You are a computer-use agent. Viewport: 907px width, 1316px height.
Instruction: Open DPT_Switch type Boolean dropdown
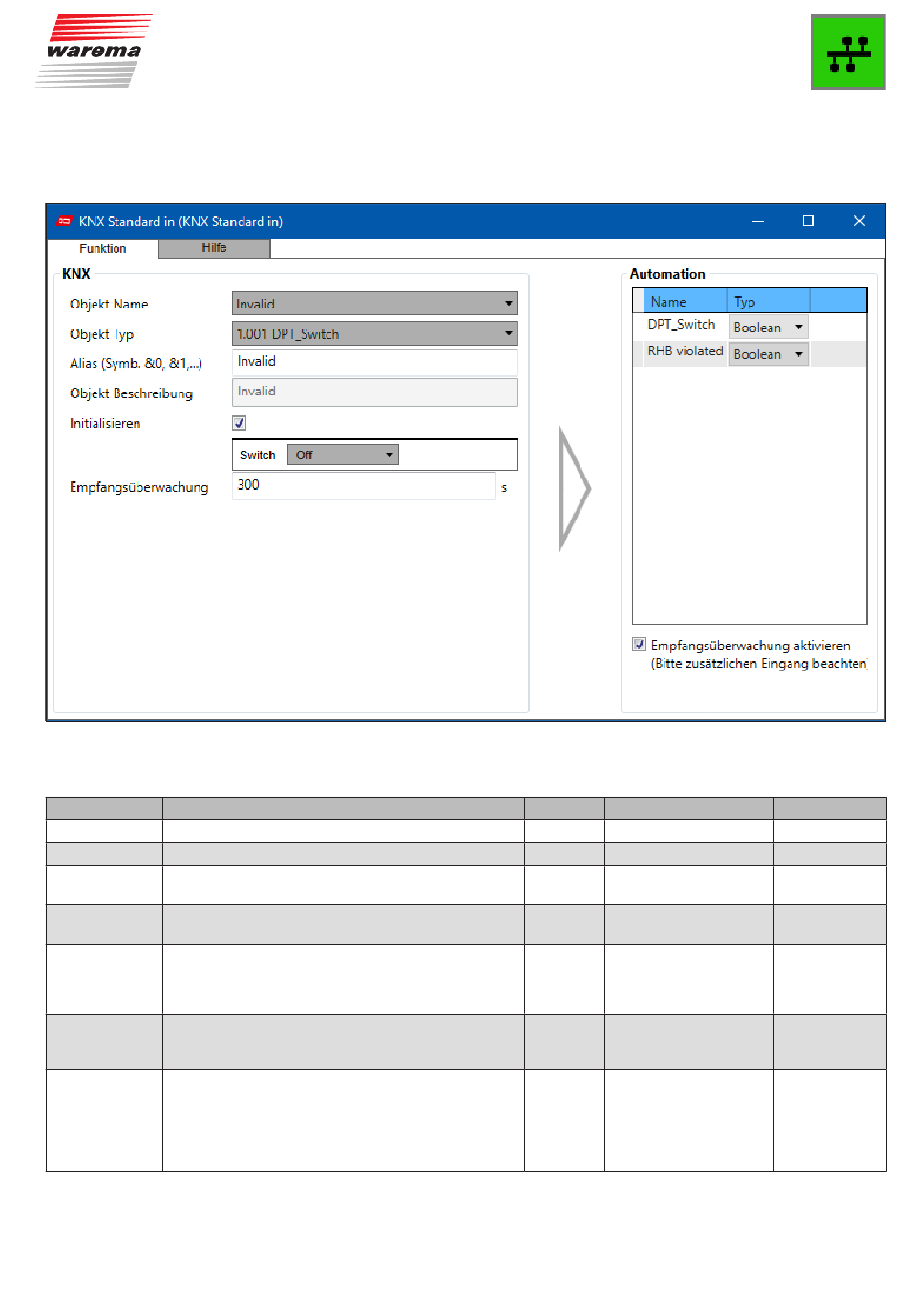coord(769,327)
